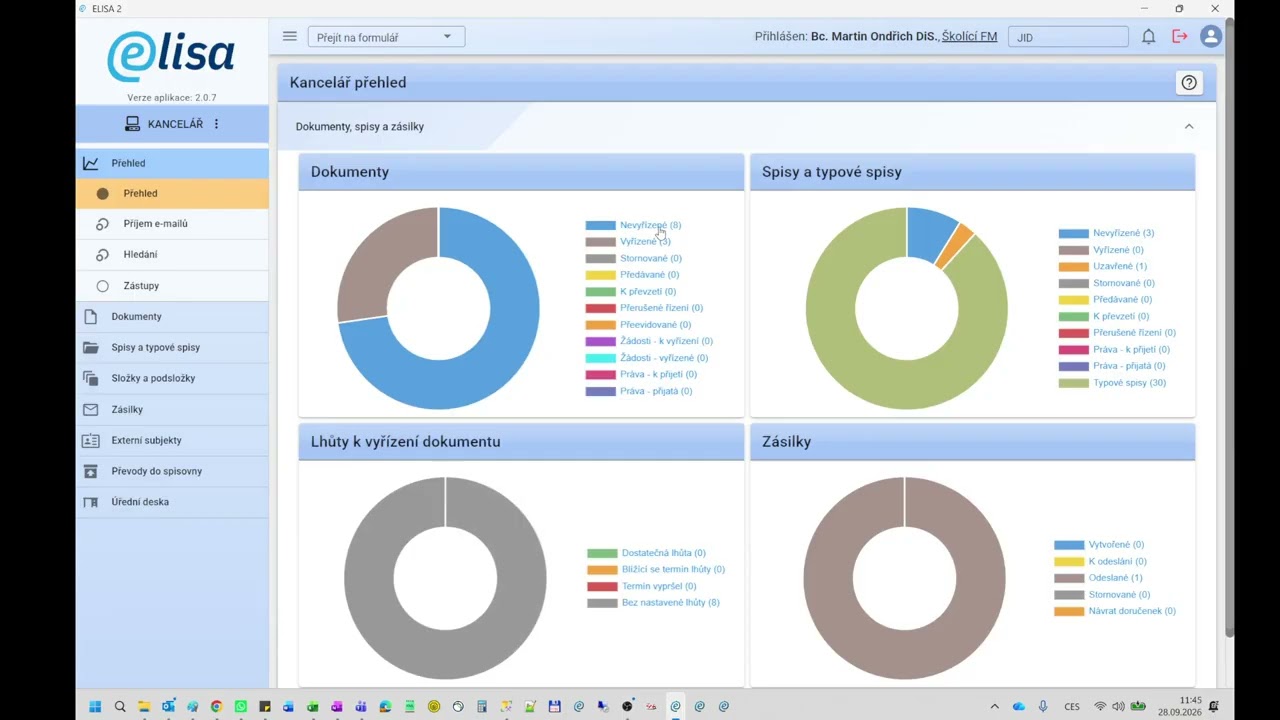Click Vytvořené (0) in Zásilky legend

tap(1116, 545)
